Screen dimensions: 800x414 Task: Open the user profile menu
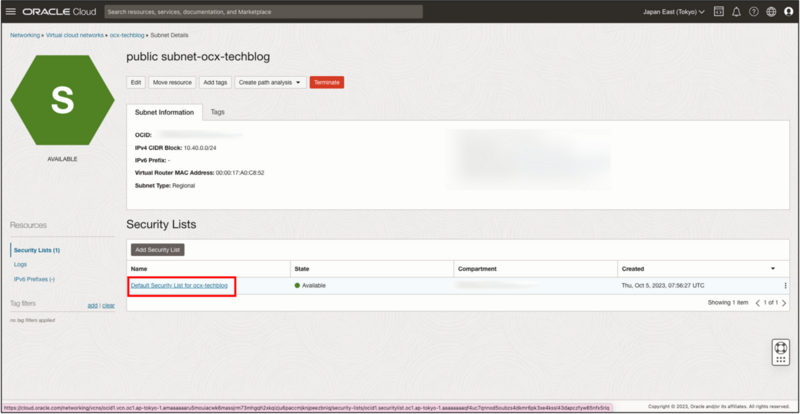pyautogui.click(x=788, y=11)
